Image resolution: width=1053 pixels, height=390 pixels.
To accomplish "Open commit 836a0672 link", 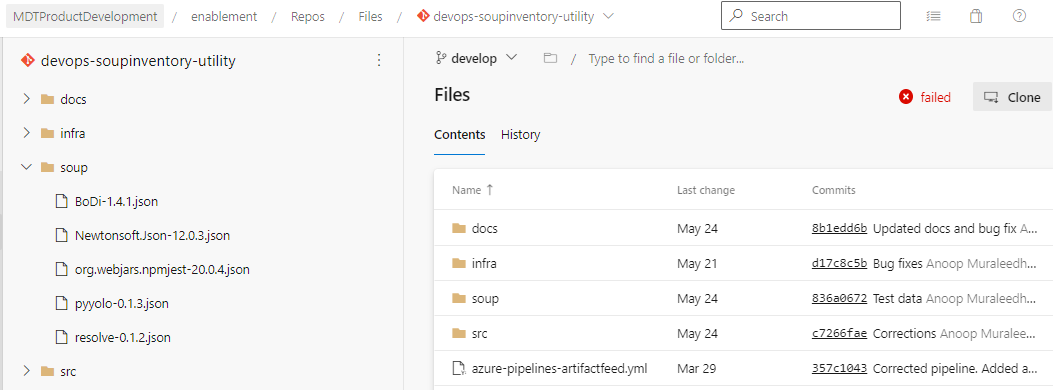I will point(839,298).
